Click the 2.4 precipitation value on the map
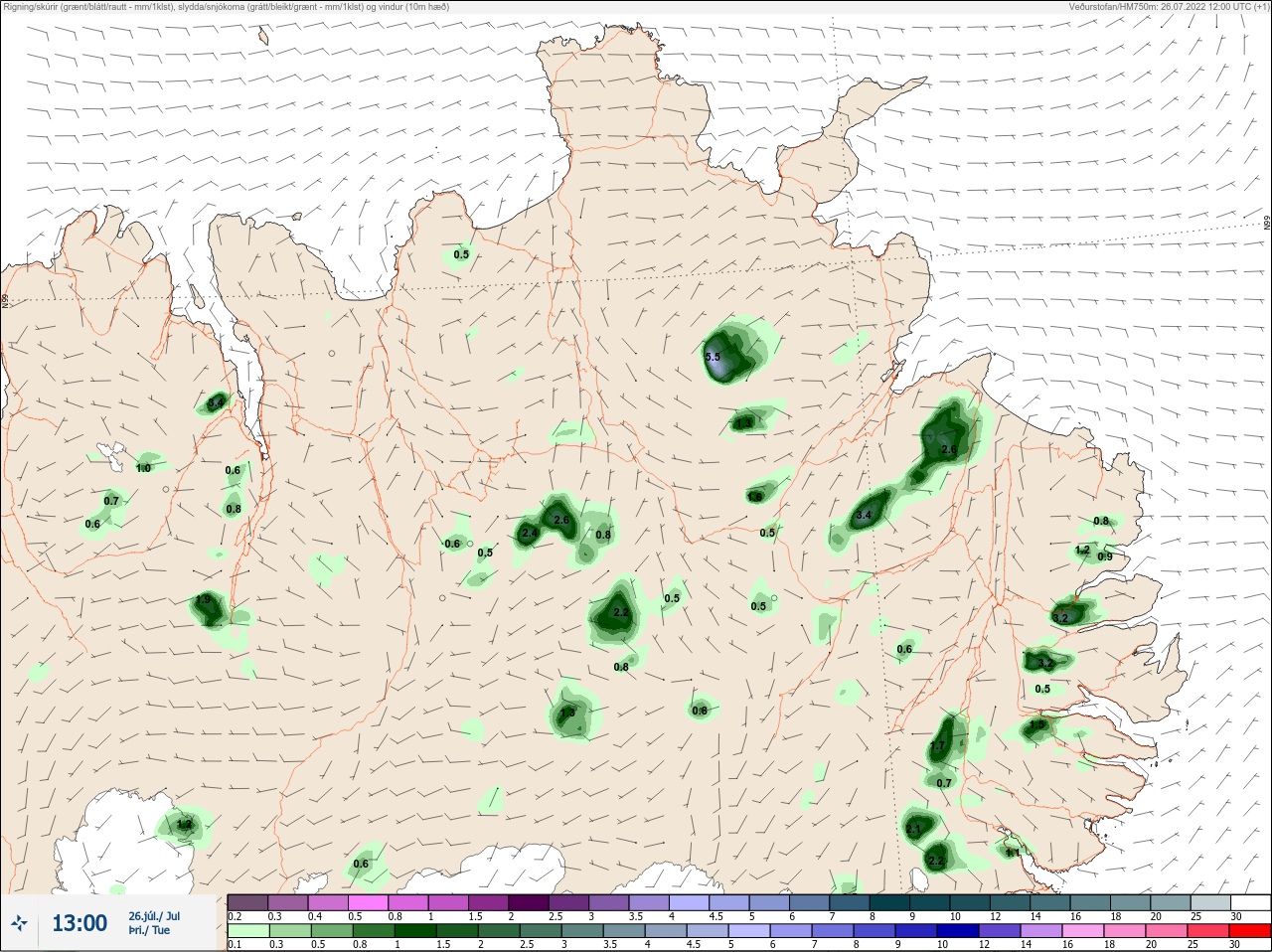The image size is (1272, 952). pos(529,534)
